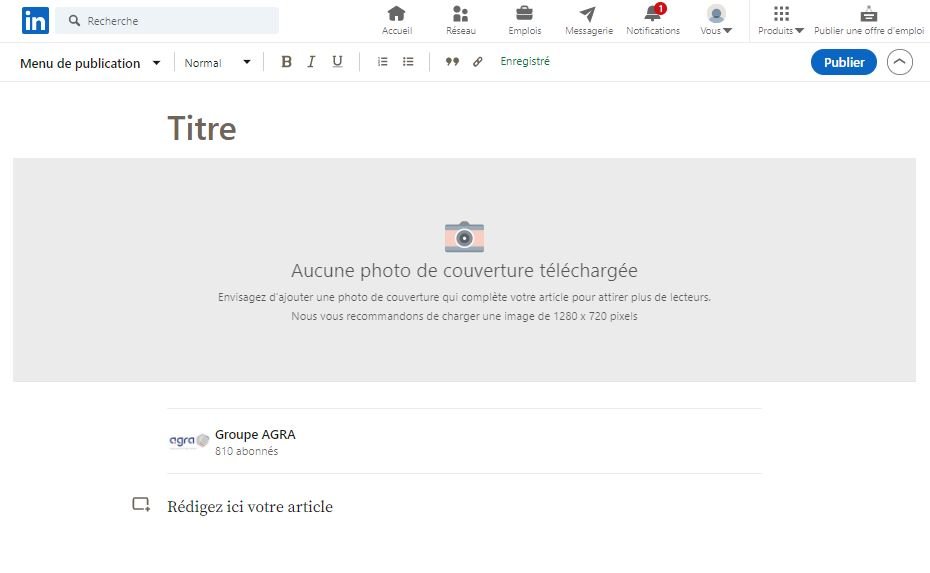
Task: Open the Normal text style dropdown
Action: [x=217, y=62]
